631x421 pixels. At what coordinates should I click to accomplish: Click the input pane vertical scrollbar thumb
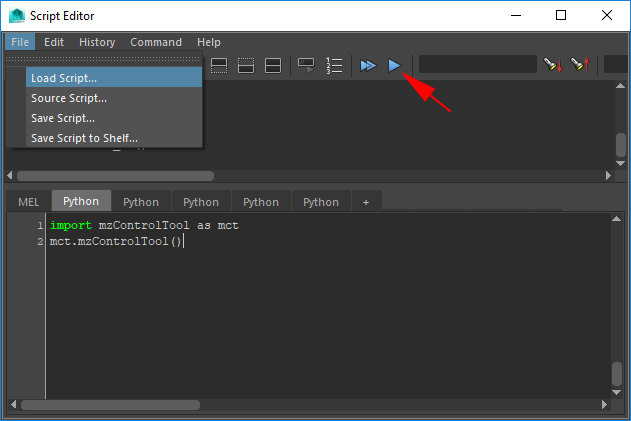[x=617, y=374]
